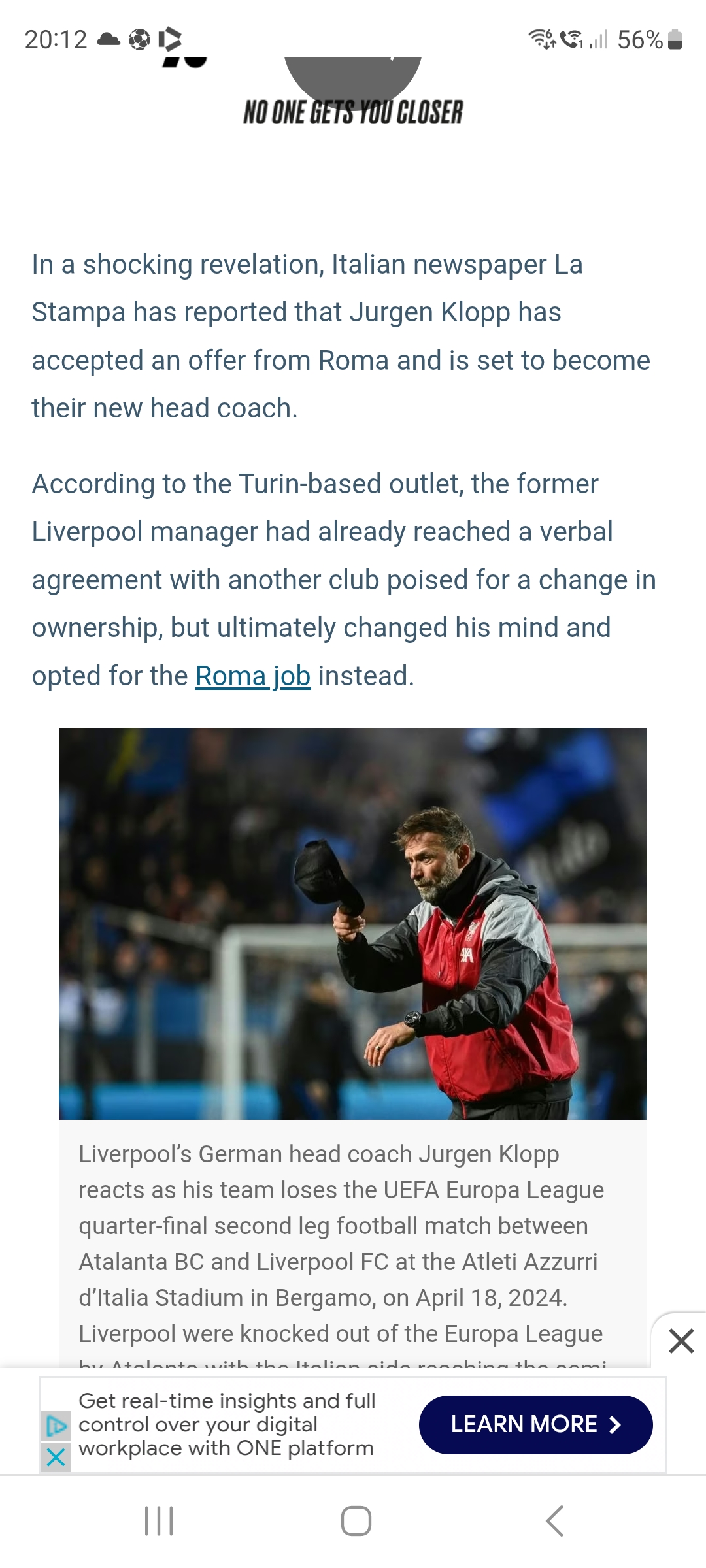Image resolution: width=706 pixels, height=1568 pixels.
Task: Tap the Wi-Fi status icon
Action: pyautogui.click(x=541, y=40)
